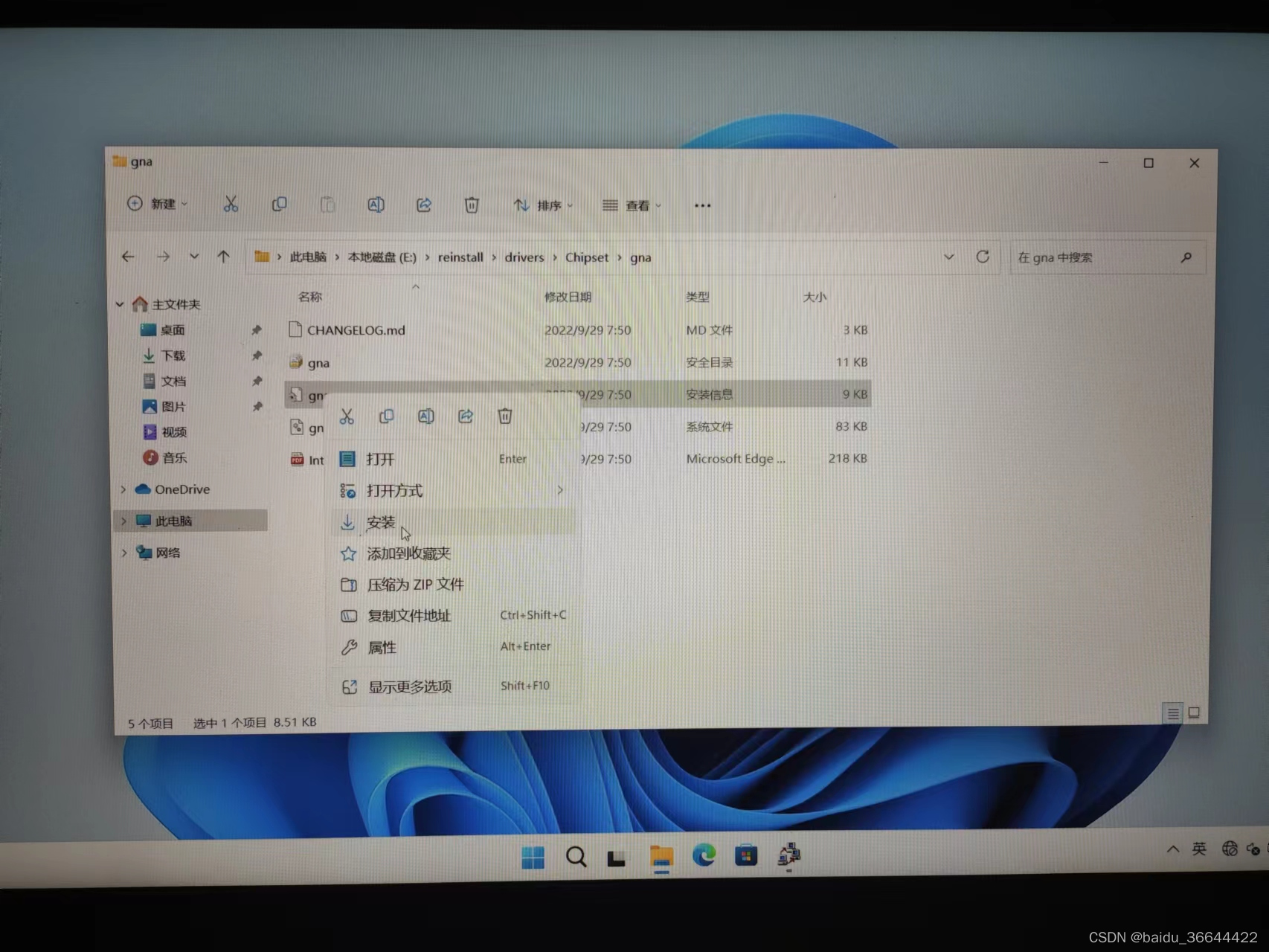
Task: Refresh the gna folder view
Action: pos(983,257)
